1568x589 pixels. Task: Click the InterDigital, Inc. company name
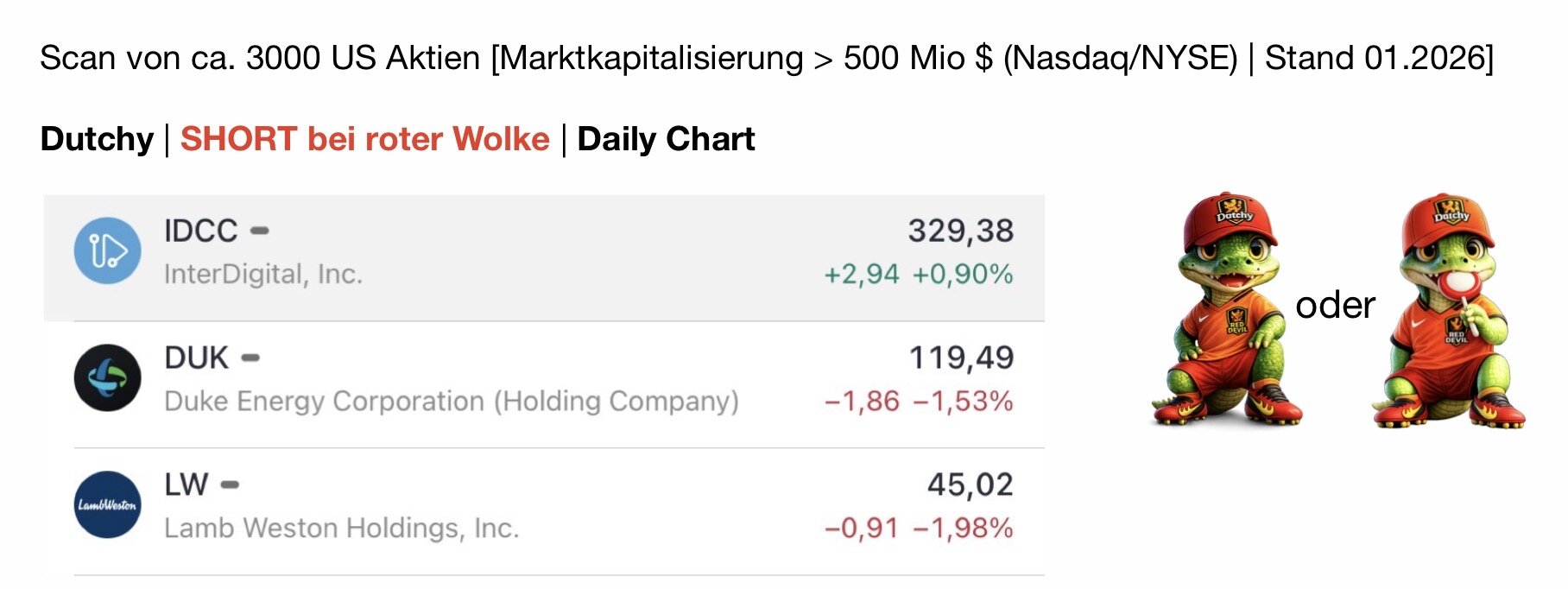click(x=263, y=274)
